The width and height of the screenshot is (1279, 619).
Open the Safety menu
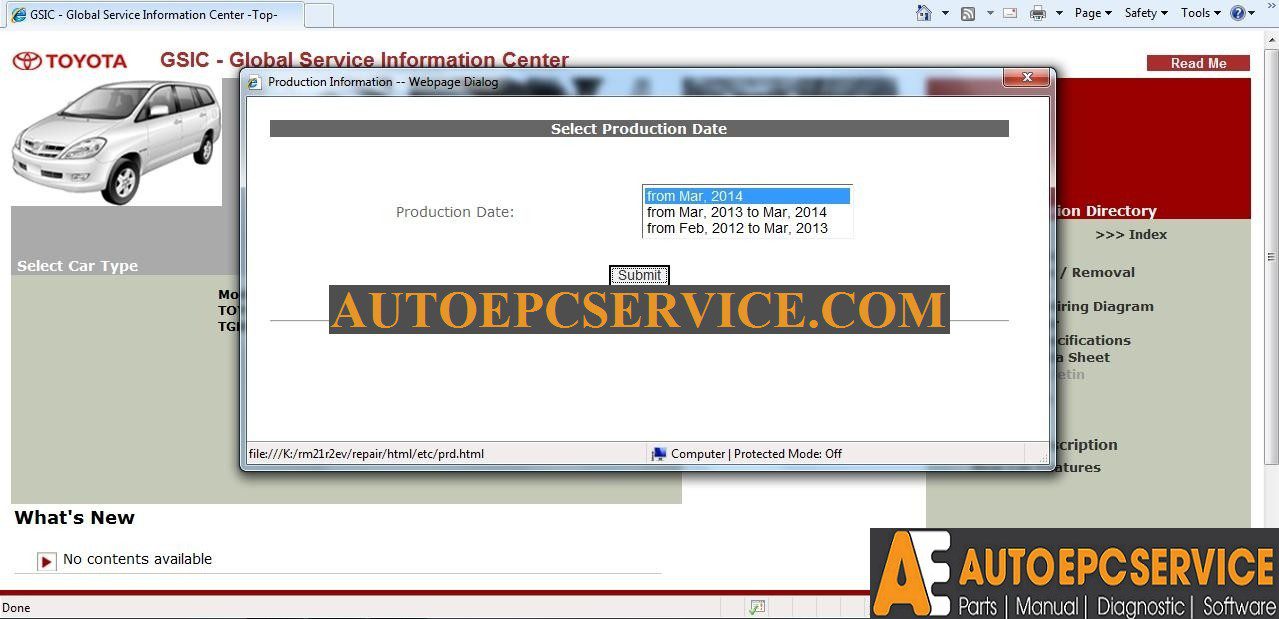(1146, 13)
